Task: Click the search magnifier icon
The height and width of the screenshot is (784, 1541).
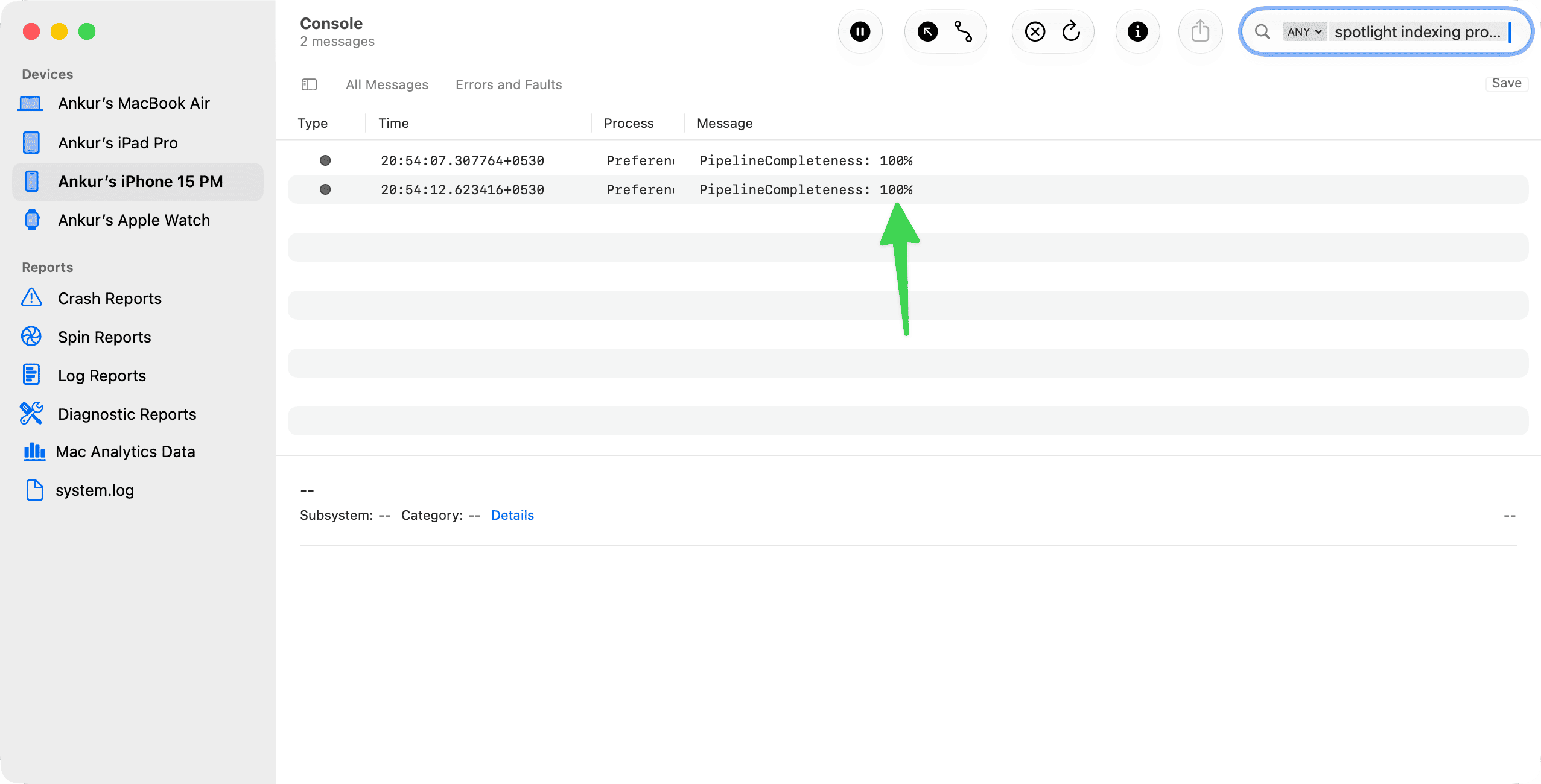Action: pos(1262,31)
